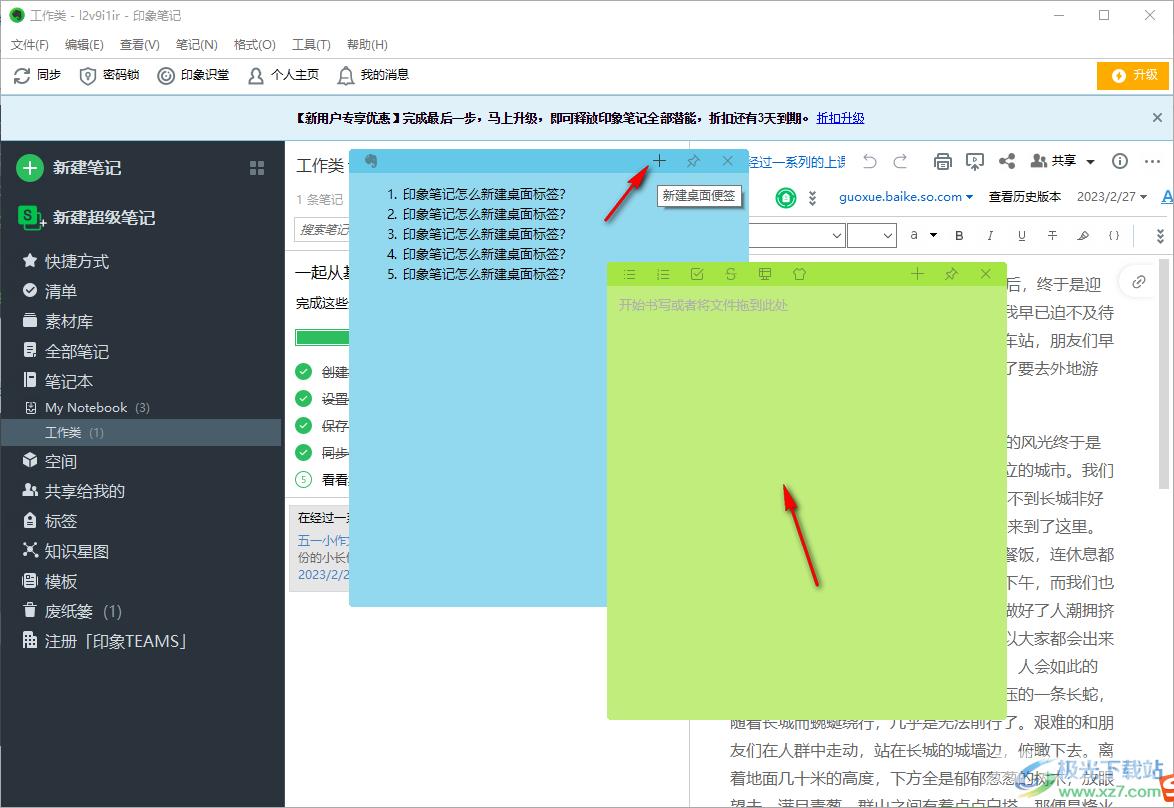This screenshot has height=808, width=1174.
Task: Open the 查看(V) menu
Action: click(x=139, y=44)
